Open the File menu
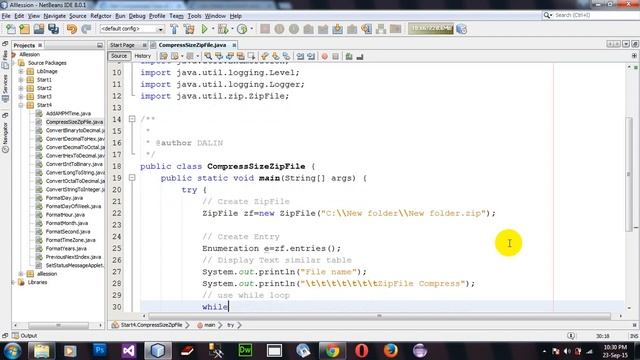 (x=6, y=16)
